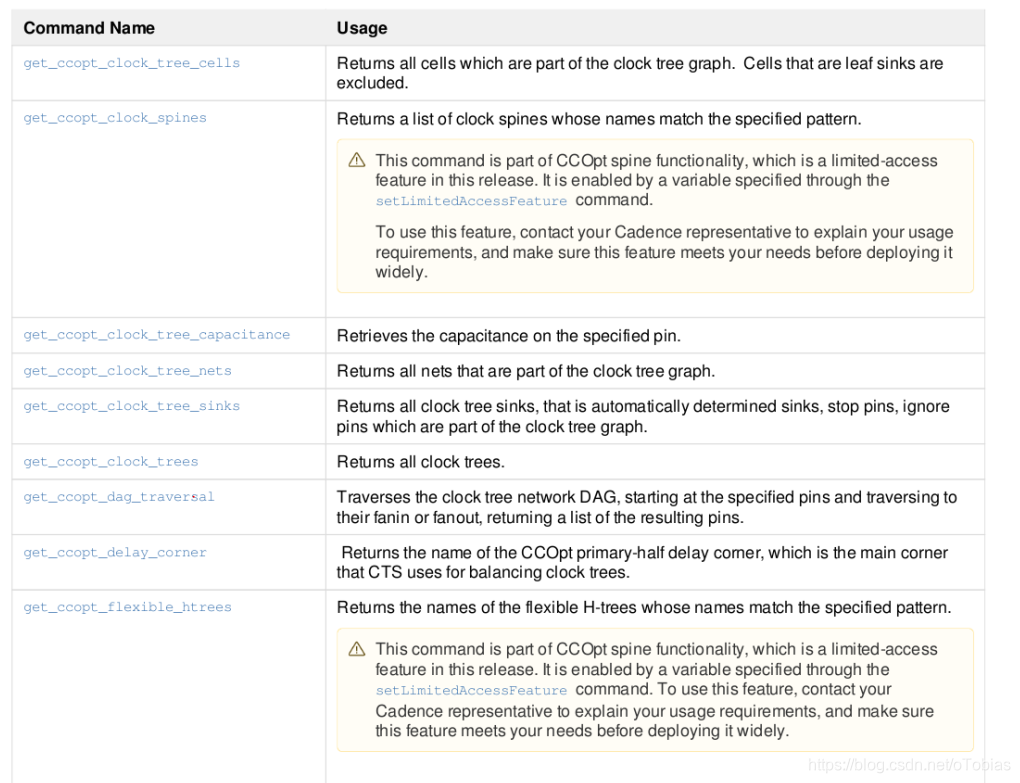Click setLimitedAccessFeature link in clock spines note

pos(471,201)
